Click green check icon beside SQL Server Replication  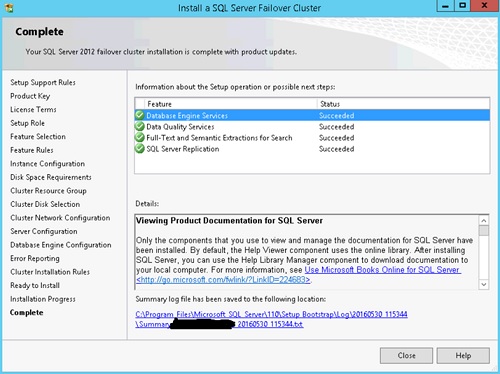pos(140,149)
